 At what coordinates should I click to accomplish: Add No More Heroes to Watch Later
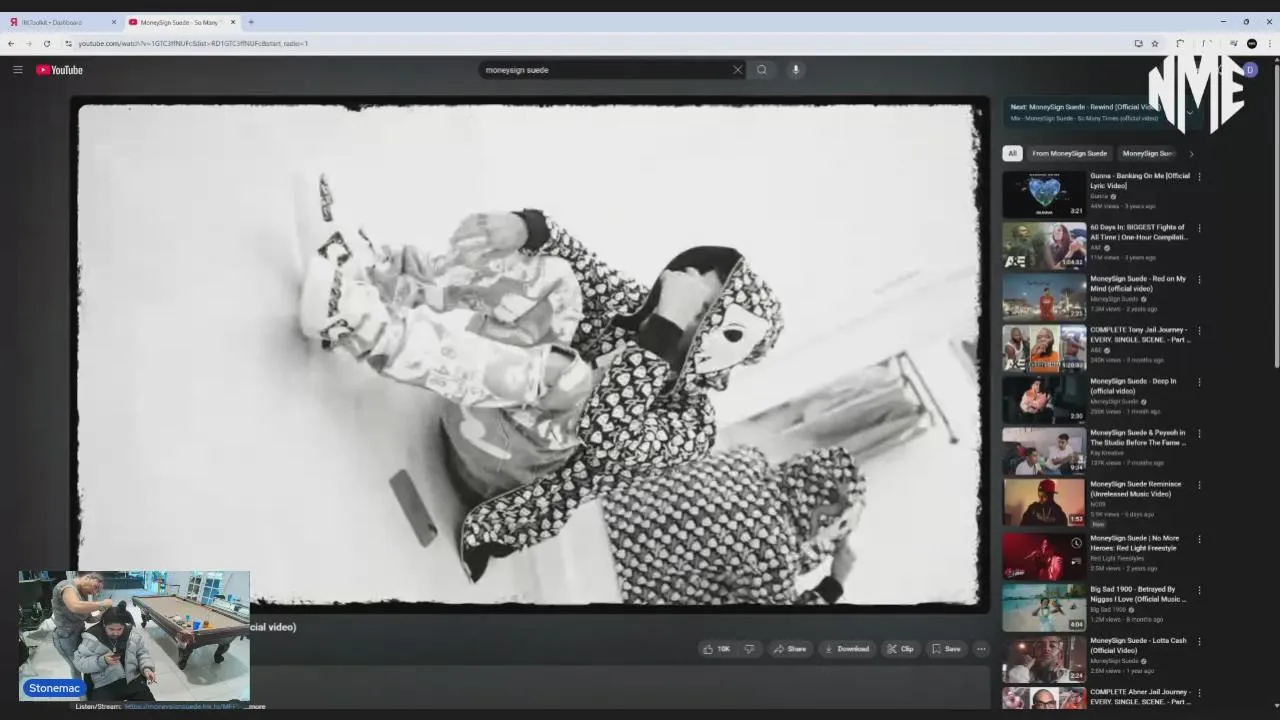1076,543
